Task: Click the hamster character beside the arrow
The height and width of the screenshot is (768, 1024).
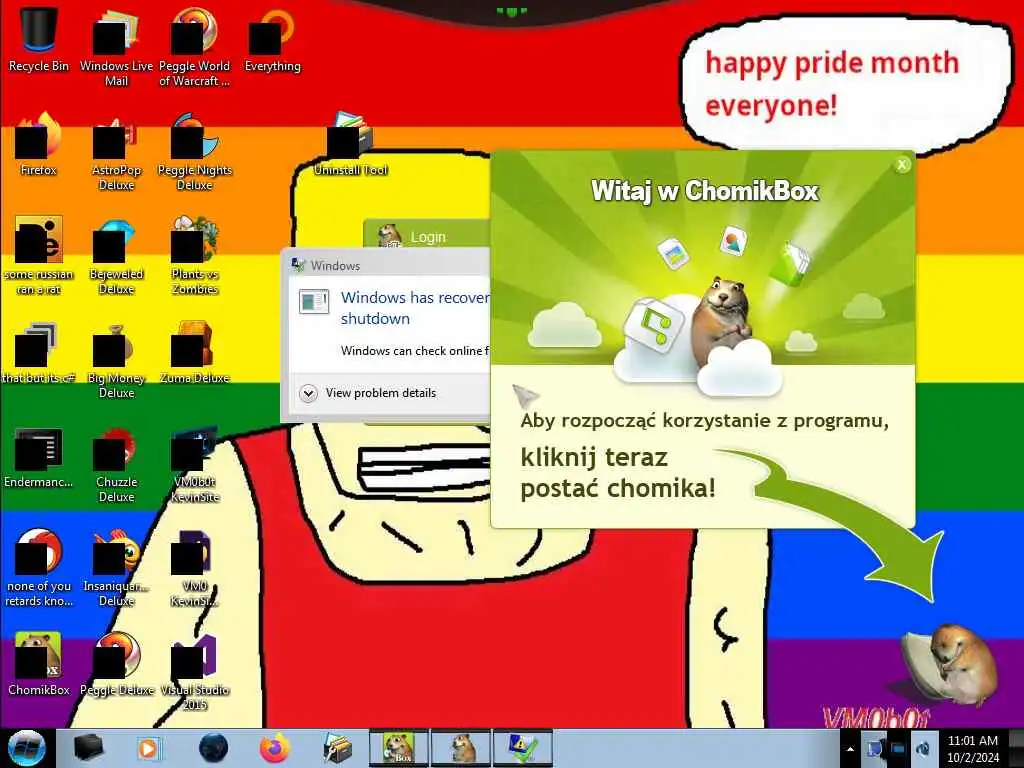Action: click(951, 665)
